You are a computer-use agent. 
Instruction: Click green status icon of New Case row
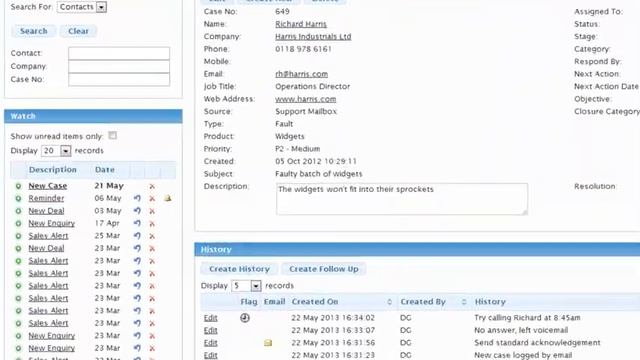tap(18, 186)
